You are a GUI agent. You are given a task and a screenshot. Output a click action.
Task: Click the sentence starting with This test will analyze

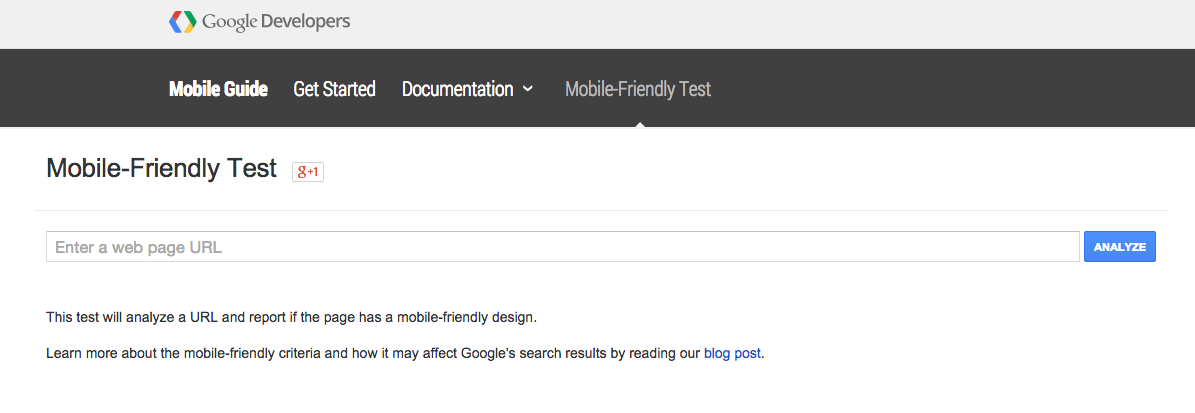[x=292, y=317]
